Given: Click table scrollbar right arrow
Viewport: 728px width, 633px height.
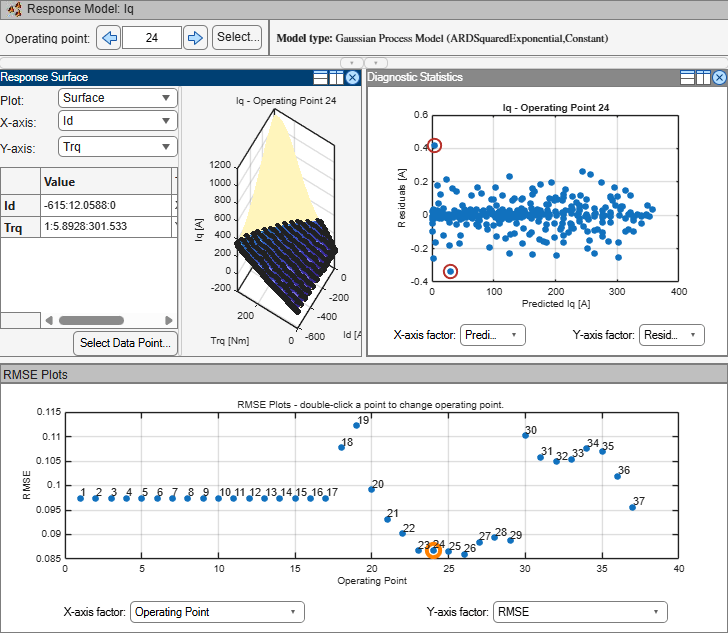Looking at the screenshot, I should (169, 320).
